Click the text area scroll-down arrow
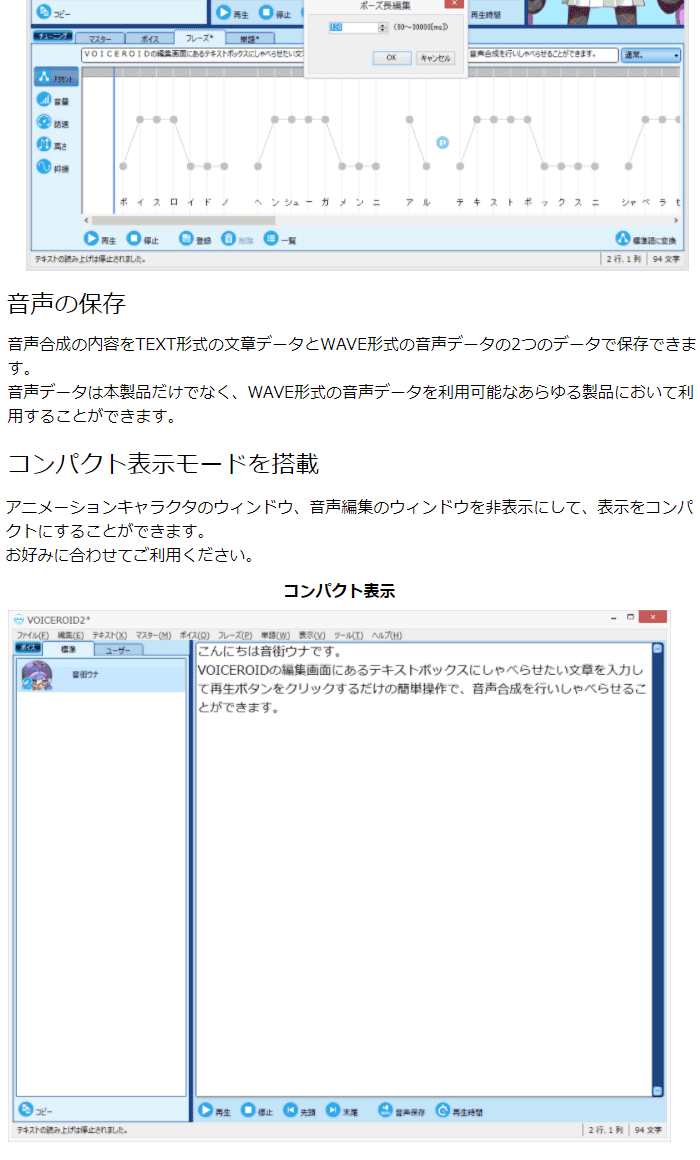This screenshot has height=1160, width=700. pyautogui.click(x=658, y=1090)
